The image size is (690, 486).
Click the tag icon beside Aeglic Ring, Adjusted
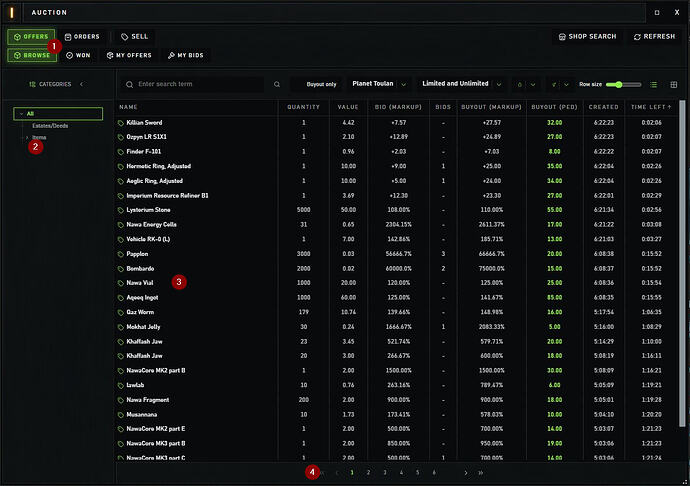coord(121,181)
